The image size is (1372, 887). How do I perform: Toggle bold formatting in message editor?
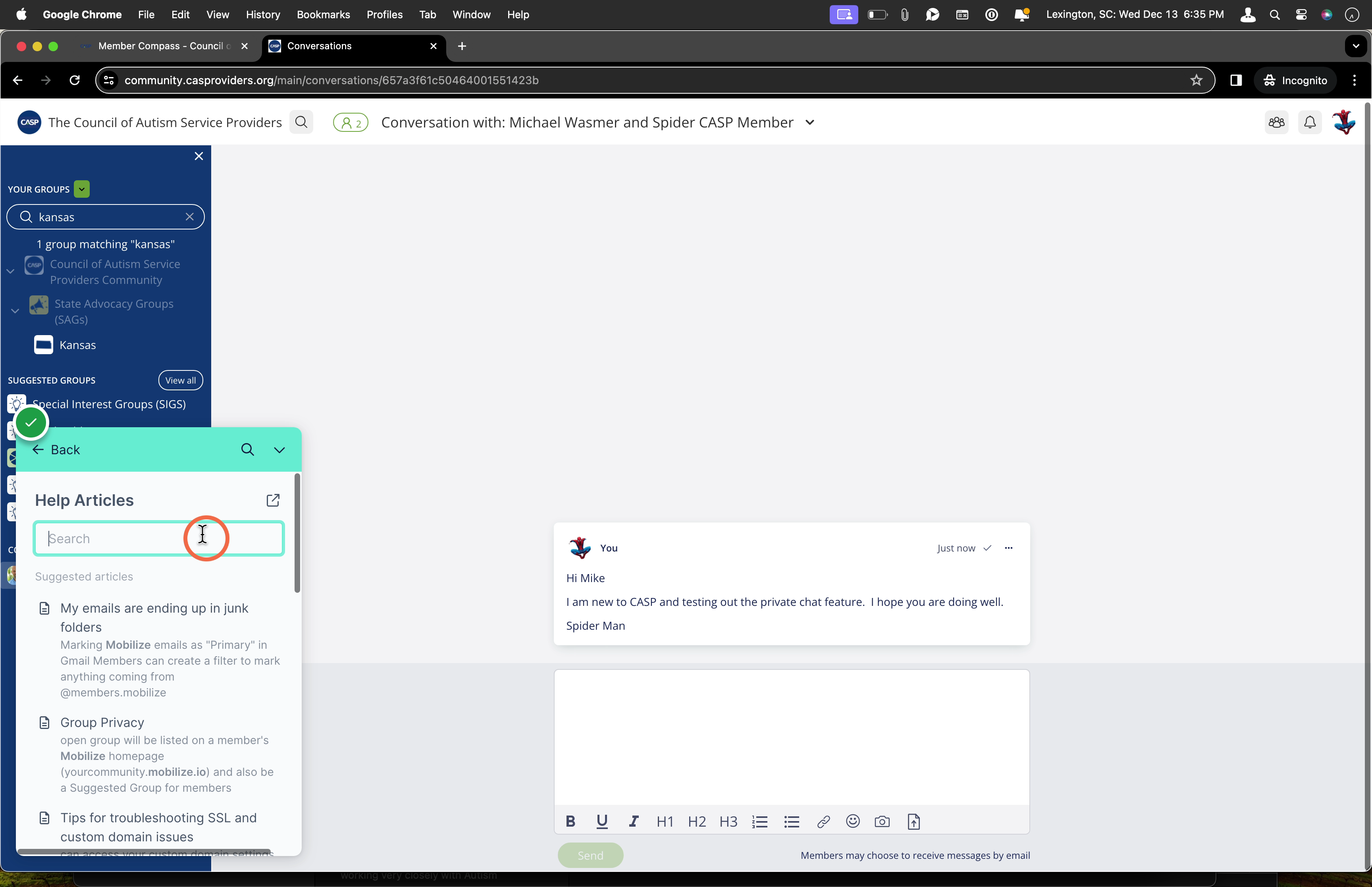(570, 821)
